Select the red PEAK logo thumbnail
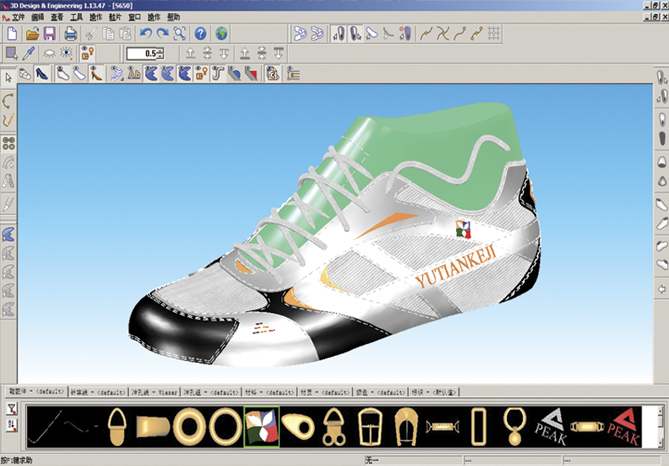Viewport: 669px width, 466px height. tap(623, 426)
